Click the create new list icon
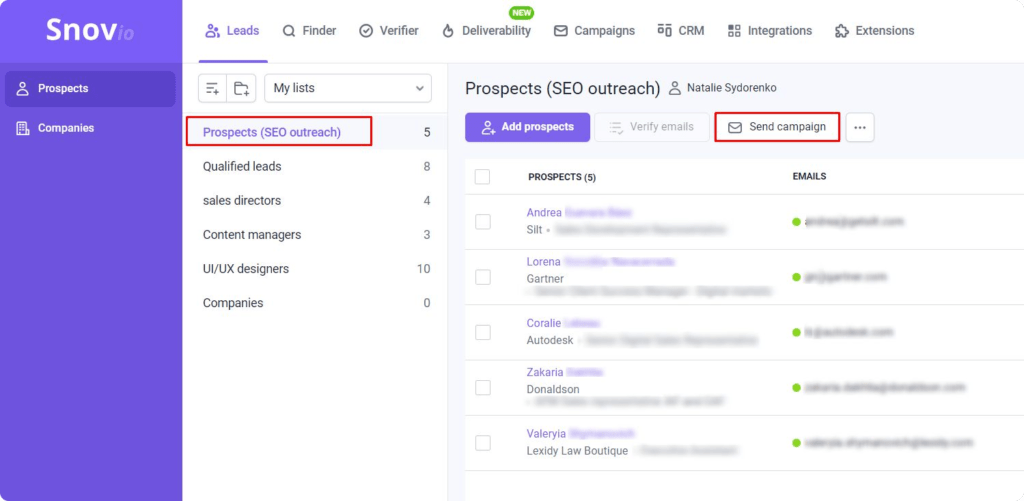The image size is (1024, 501). click(x=212, y=88)
